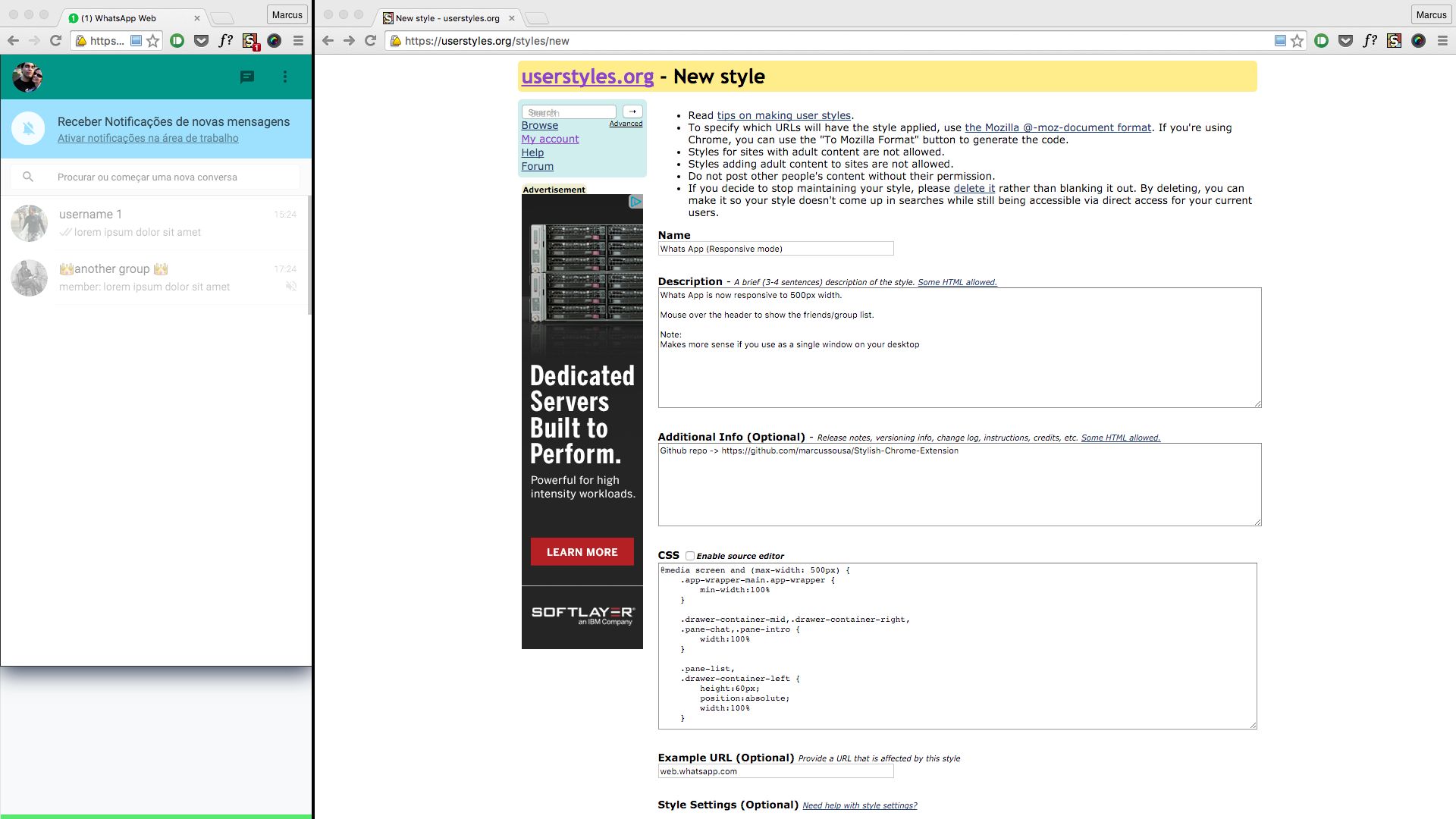The width and height of the screenshot is (1456, 819).
Task: Open Chrome hamburger menu in userstyles window
Action: (x=1443, y=41)
